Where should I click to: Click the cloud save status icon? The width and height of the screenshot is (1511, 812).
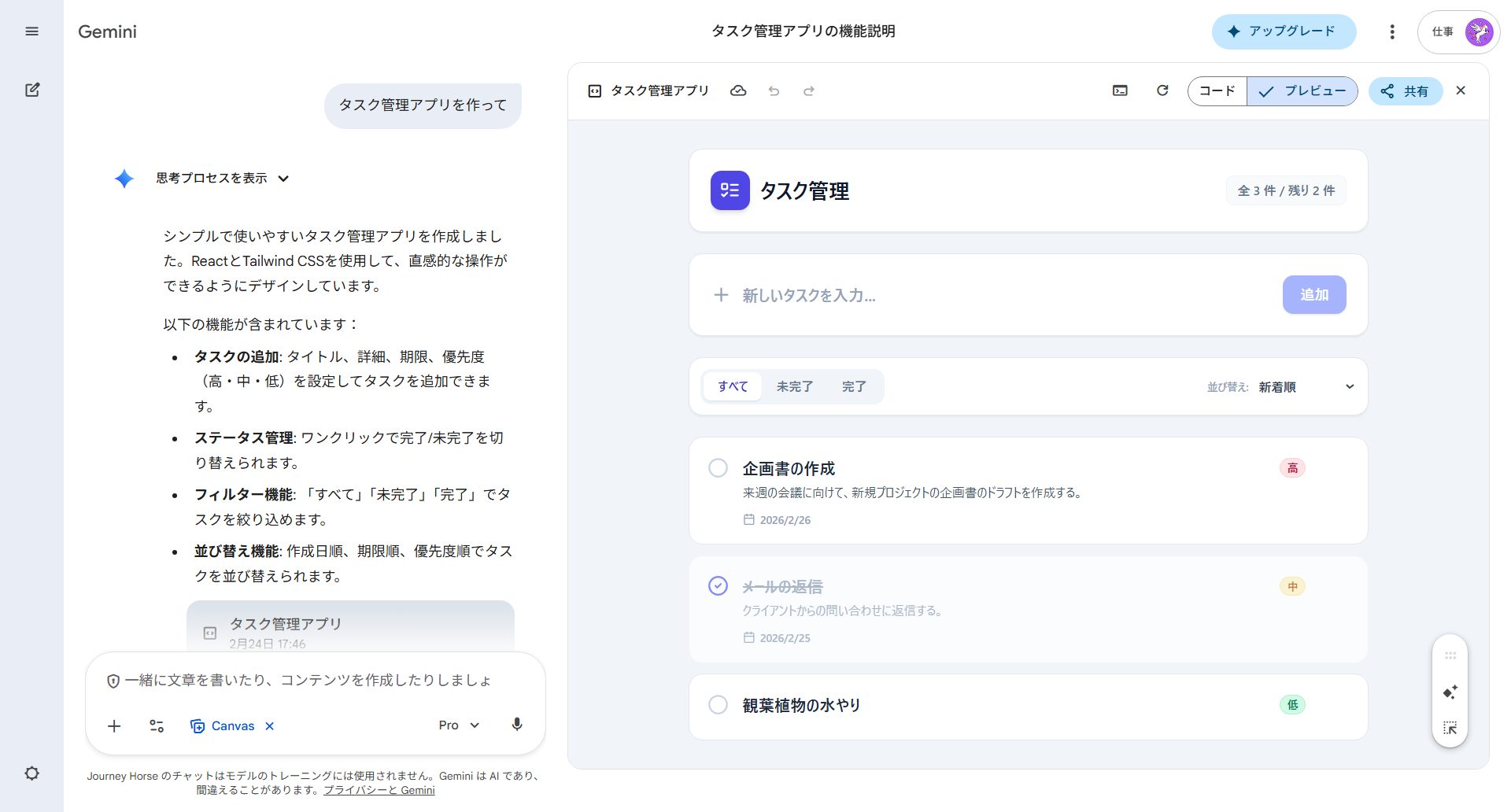[x=738, y=90]
